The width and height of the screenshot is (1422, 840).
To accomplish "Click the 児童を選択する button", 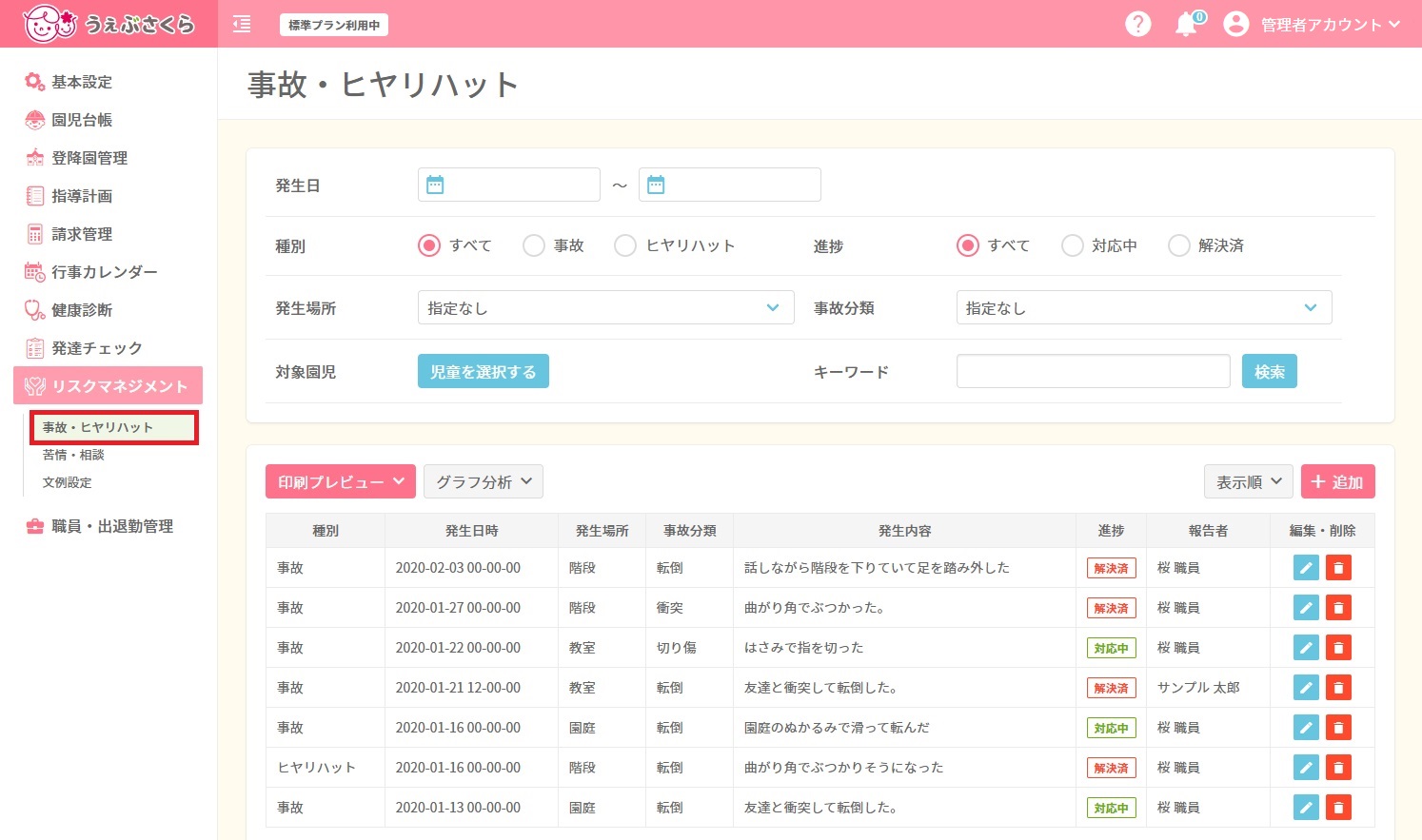I will pyautogui.click(x=484, y=371).
